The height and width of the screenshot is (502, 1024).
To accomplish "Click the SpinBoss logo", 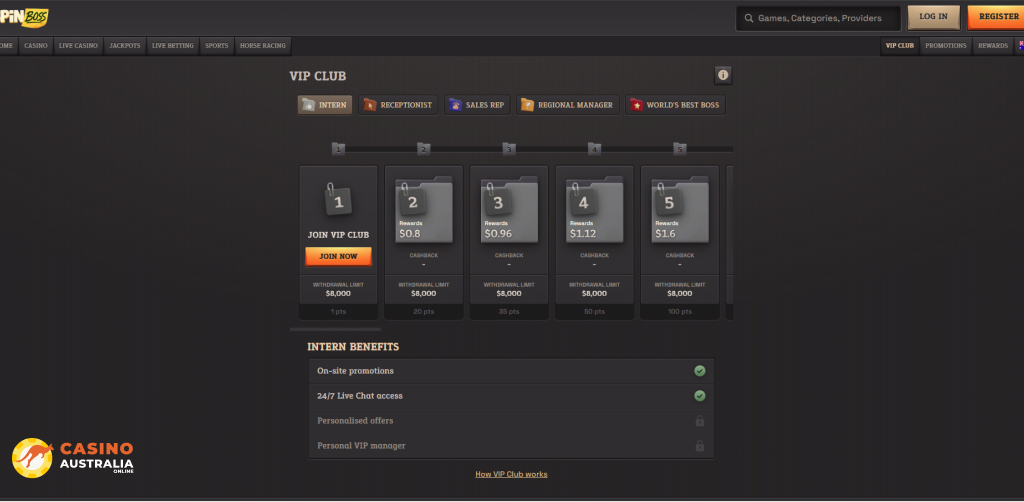I will tap(24, 18).
